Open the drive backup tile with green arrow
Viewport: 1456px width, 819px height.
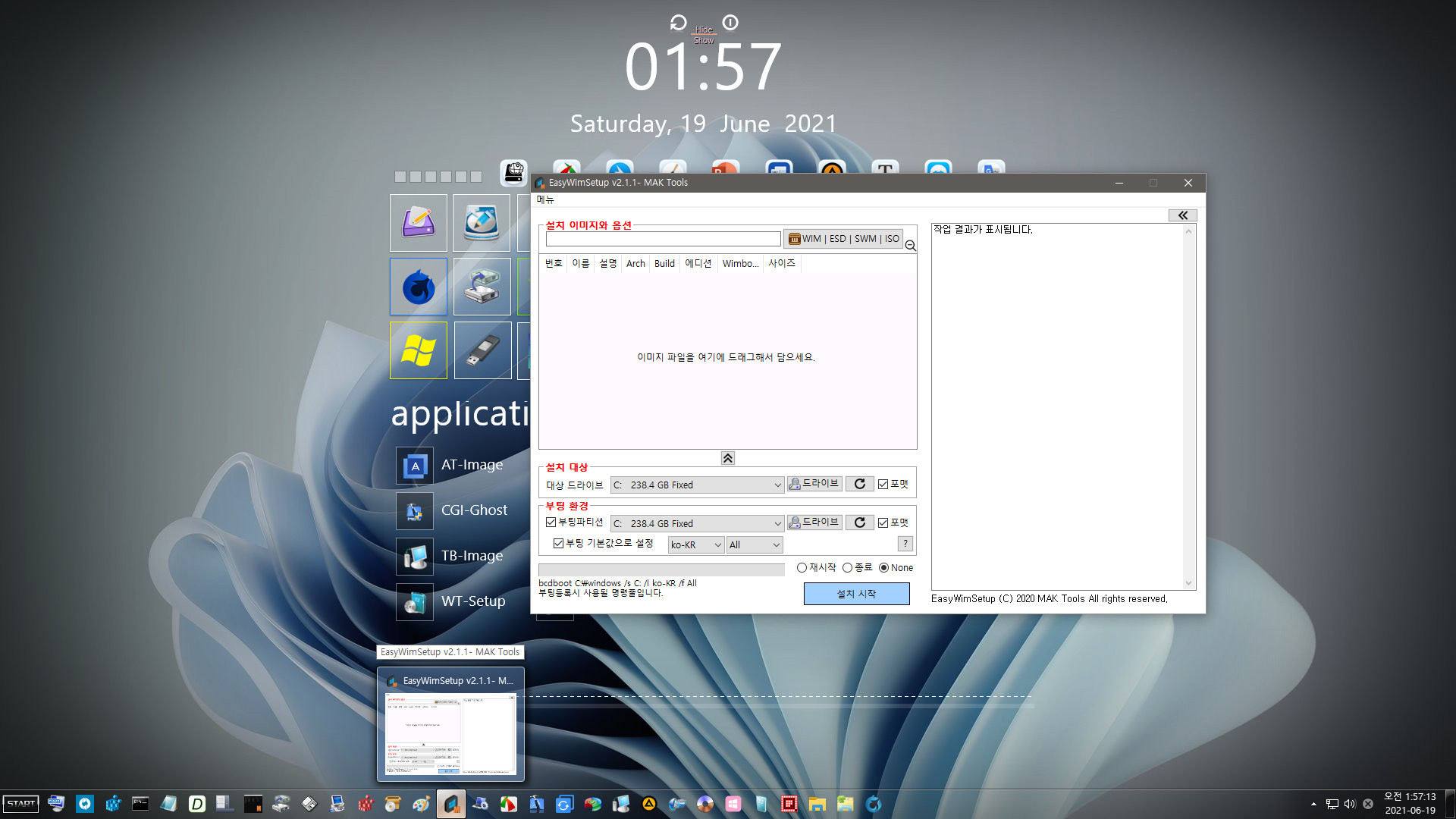tap(482, 287)
